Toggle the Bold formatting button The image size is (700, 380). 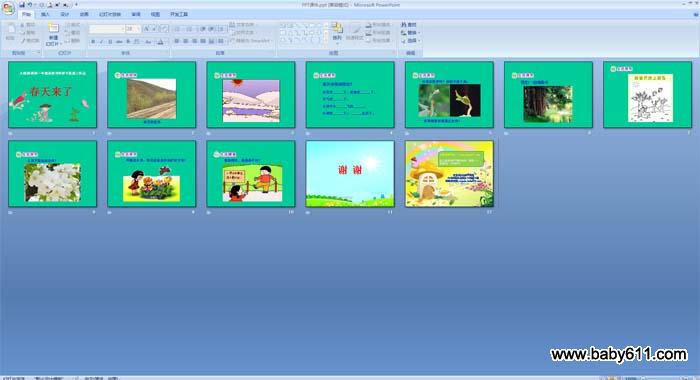93,42
